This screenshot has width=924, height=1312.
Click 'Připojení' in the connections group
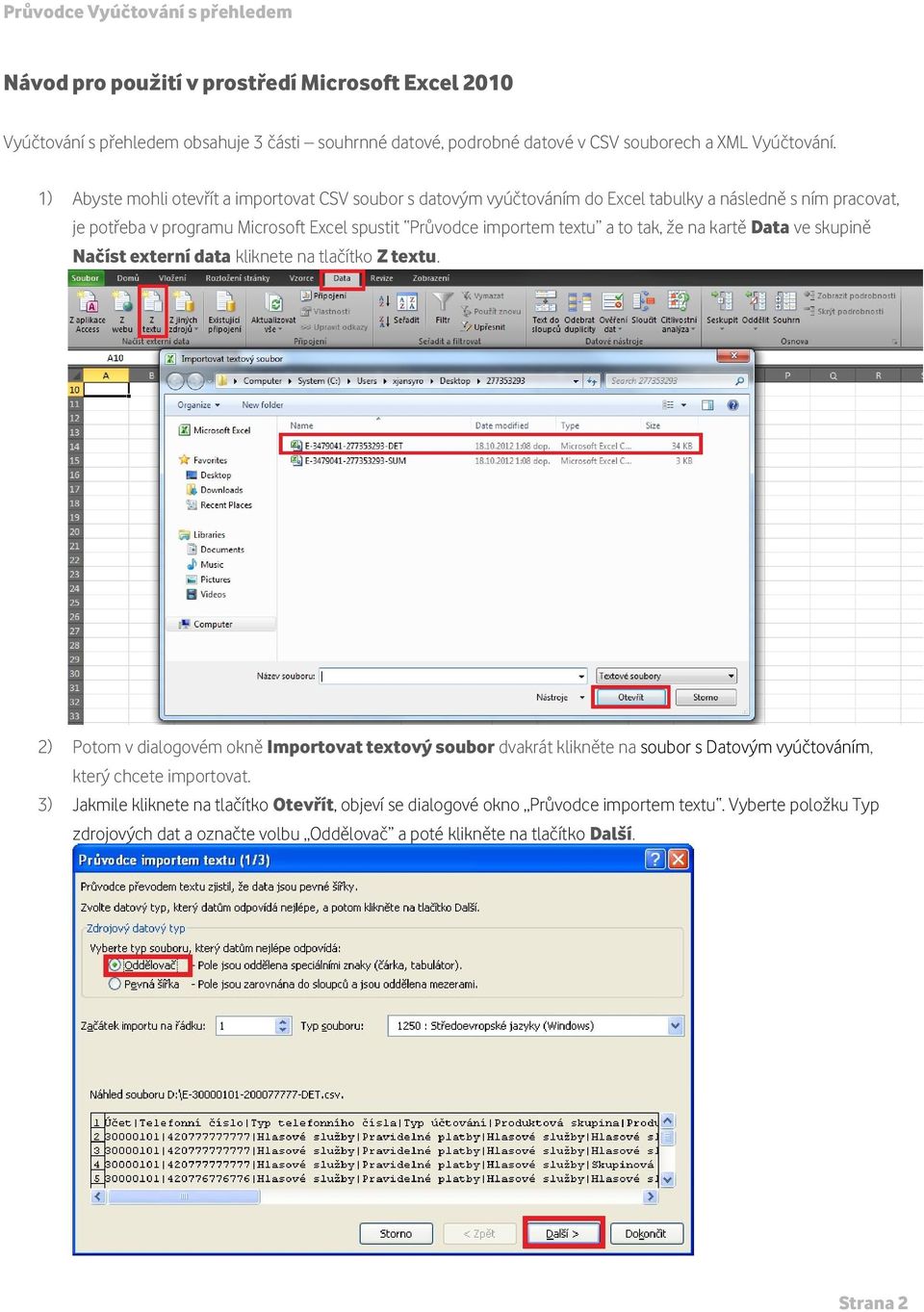(x=323, y=296)
